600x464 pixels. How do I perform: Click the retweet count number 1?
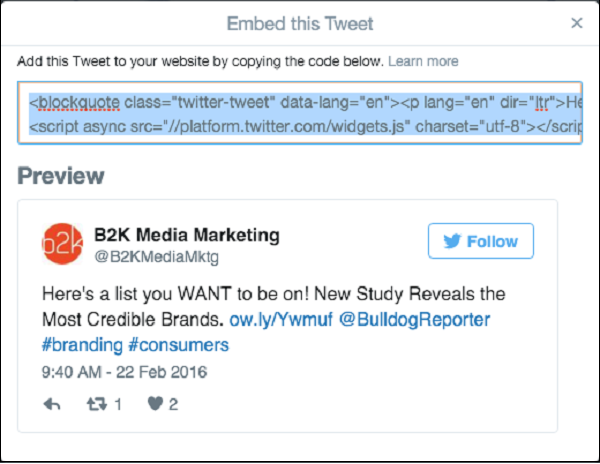117,405
